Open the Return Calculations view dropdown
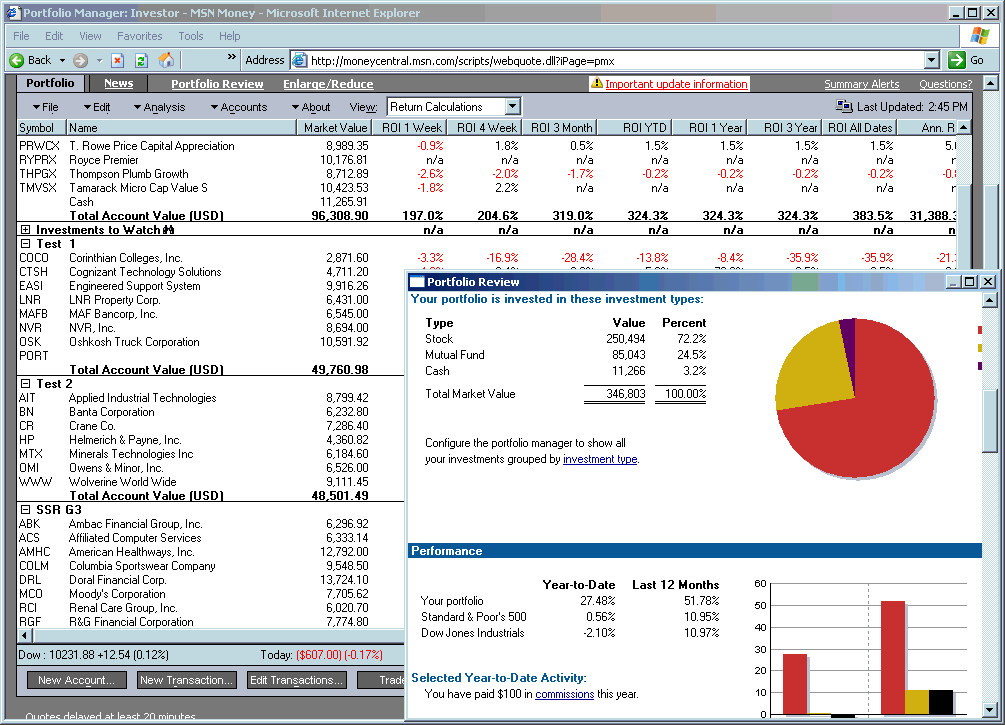 [511, 106]
